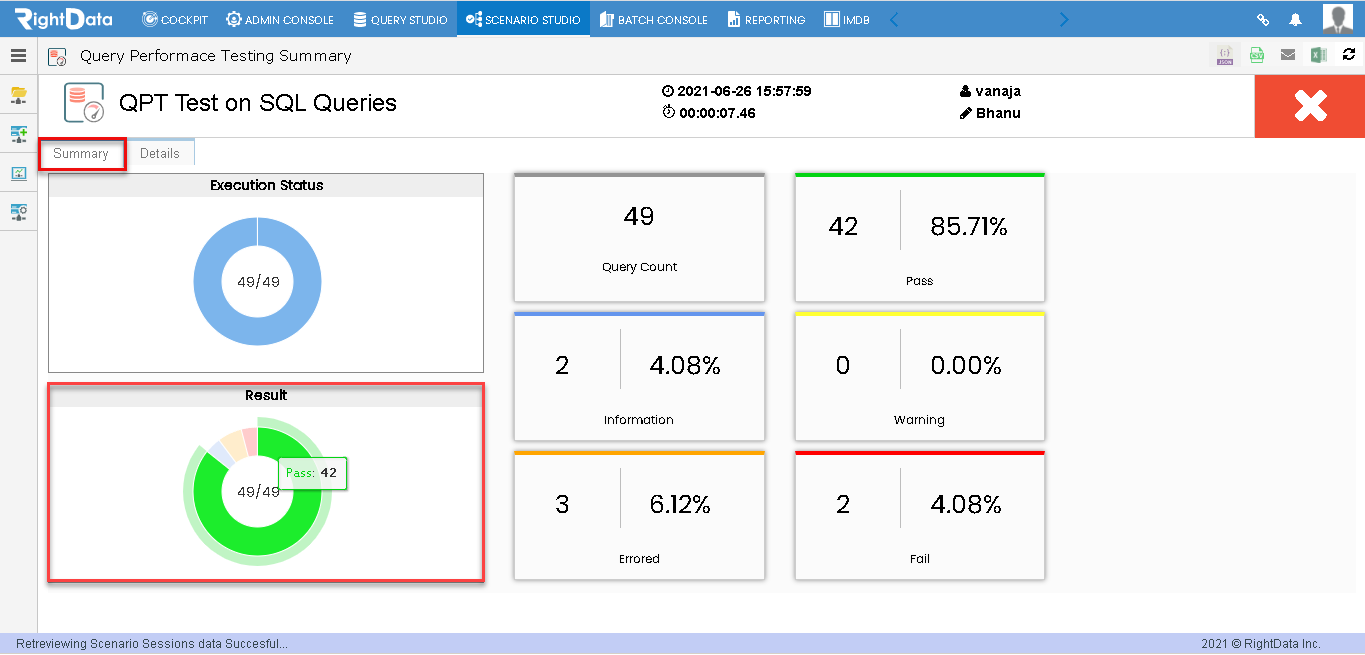Switch to the Details tab

pyautogui.click(x=160, y=153)
